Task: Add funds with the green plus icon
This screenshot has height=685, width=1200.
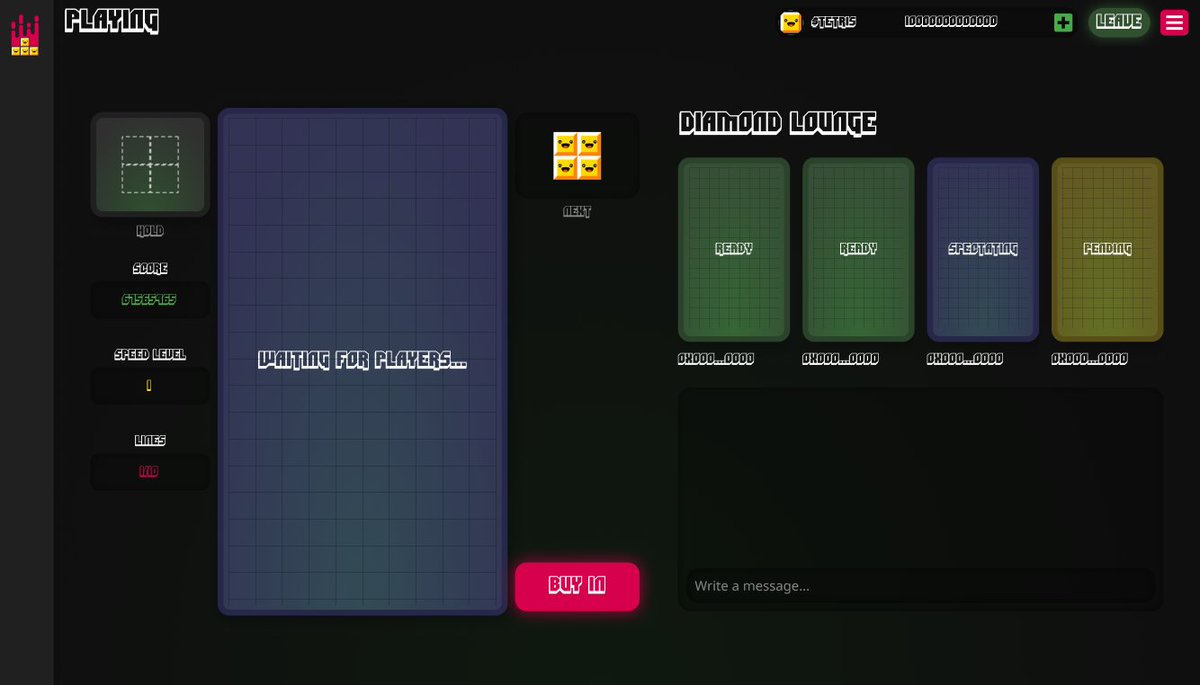Action: 1063,22
